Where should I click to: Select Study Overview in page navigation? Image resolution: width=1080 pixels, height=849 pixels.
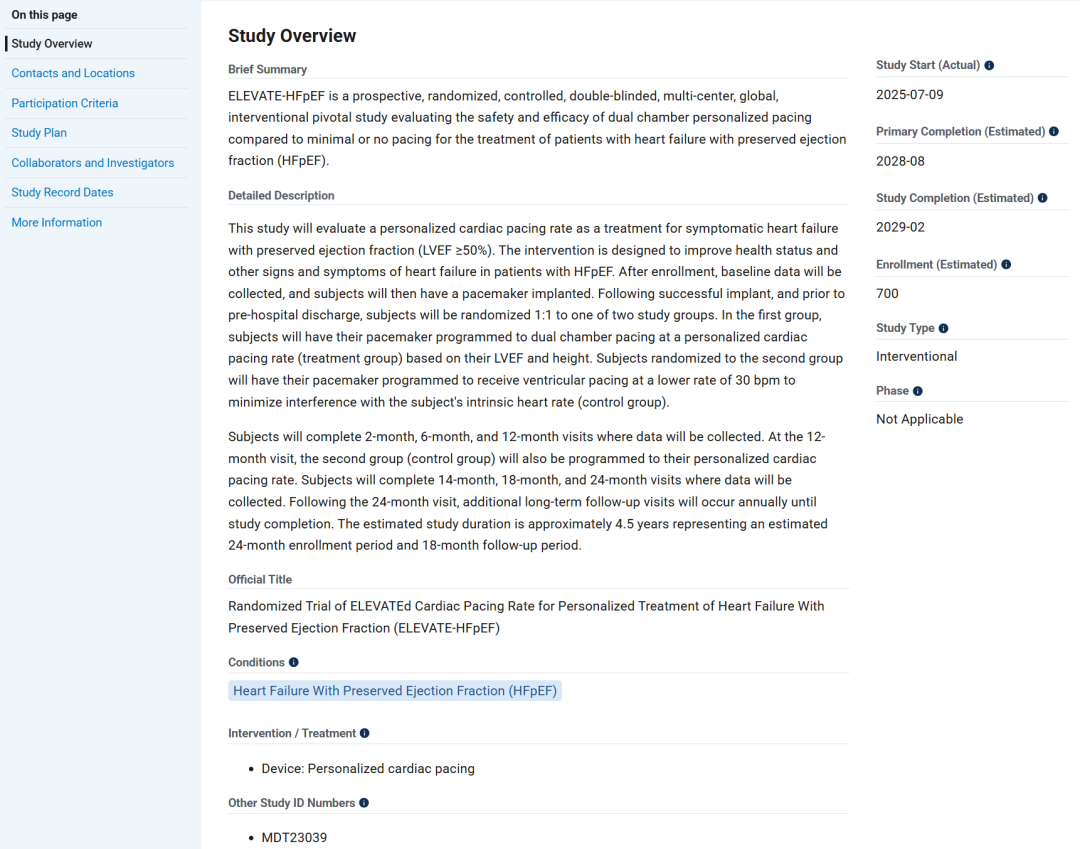[x=52, y=43]
